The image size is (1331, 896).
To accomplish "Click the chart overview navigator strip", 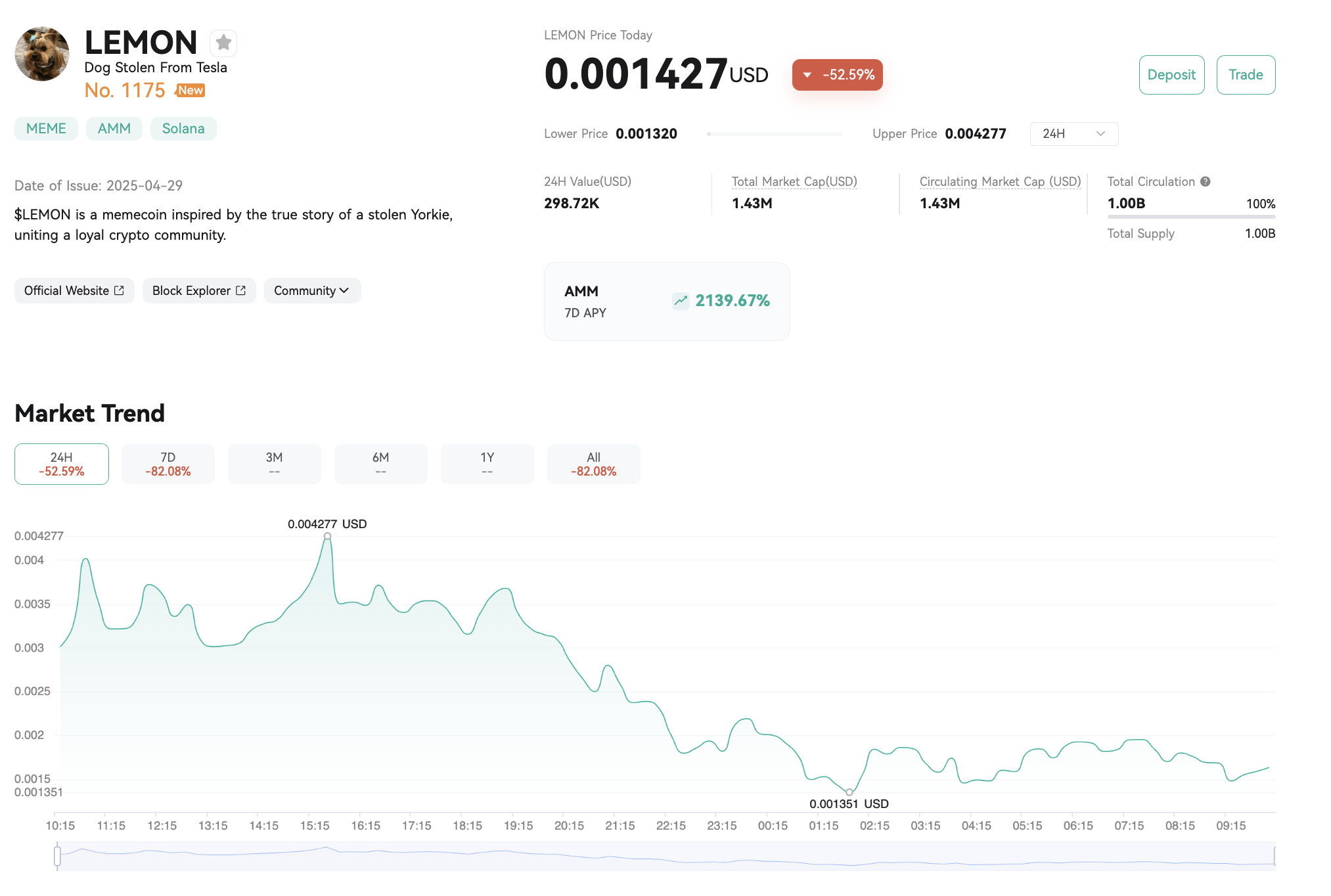I will 666,856.
